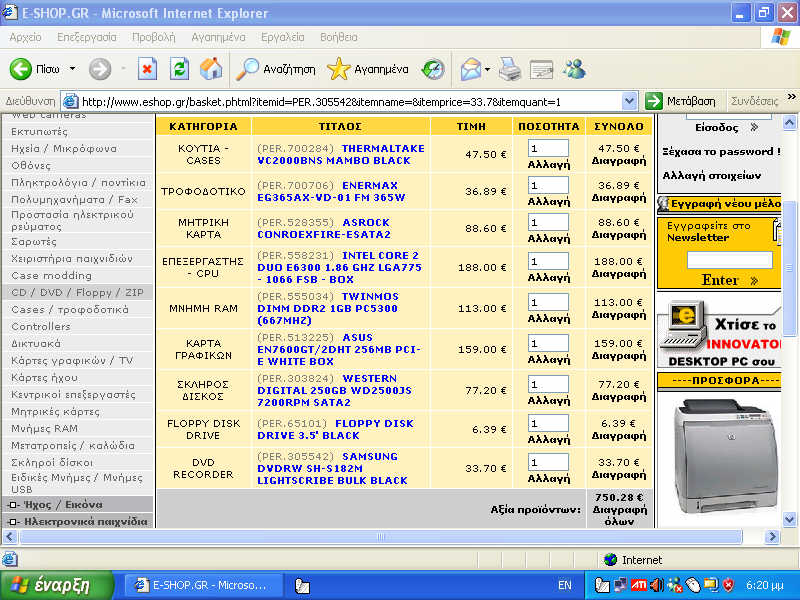The image size is (800, 600).
Task: Open the Αγαπημένα menu
Action: coord(218,37)
